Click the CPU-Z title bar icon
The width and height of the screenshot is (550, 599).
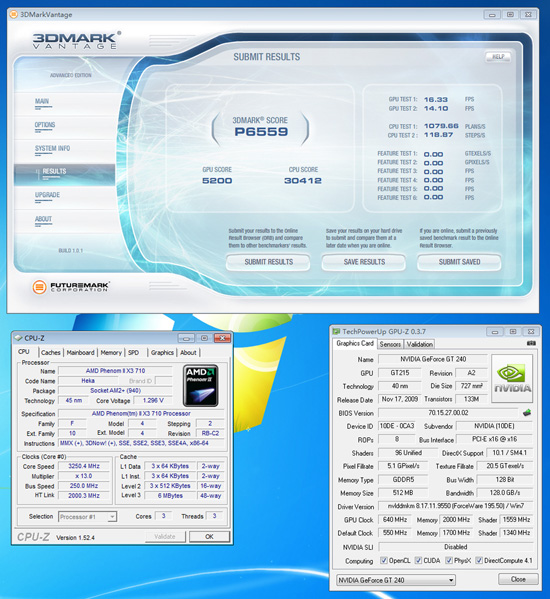[18, 338]
